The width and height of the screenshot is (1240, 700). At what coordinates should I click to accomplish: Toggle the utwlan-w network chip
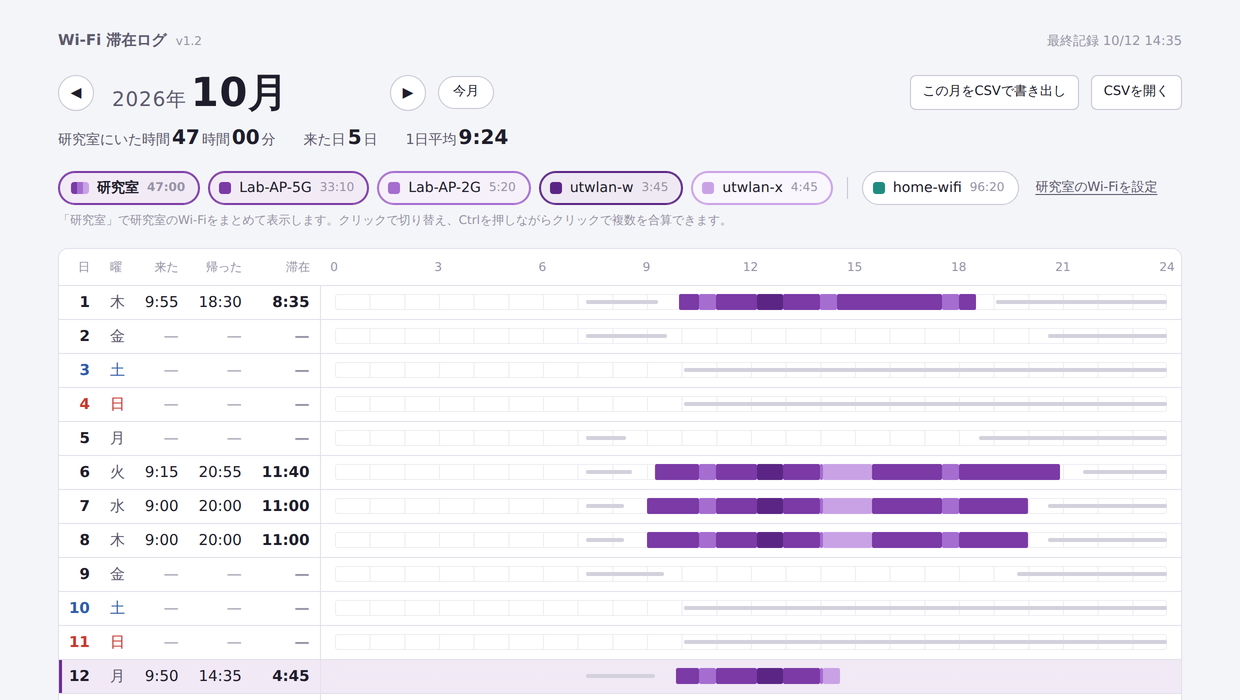tap(611, 188)
